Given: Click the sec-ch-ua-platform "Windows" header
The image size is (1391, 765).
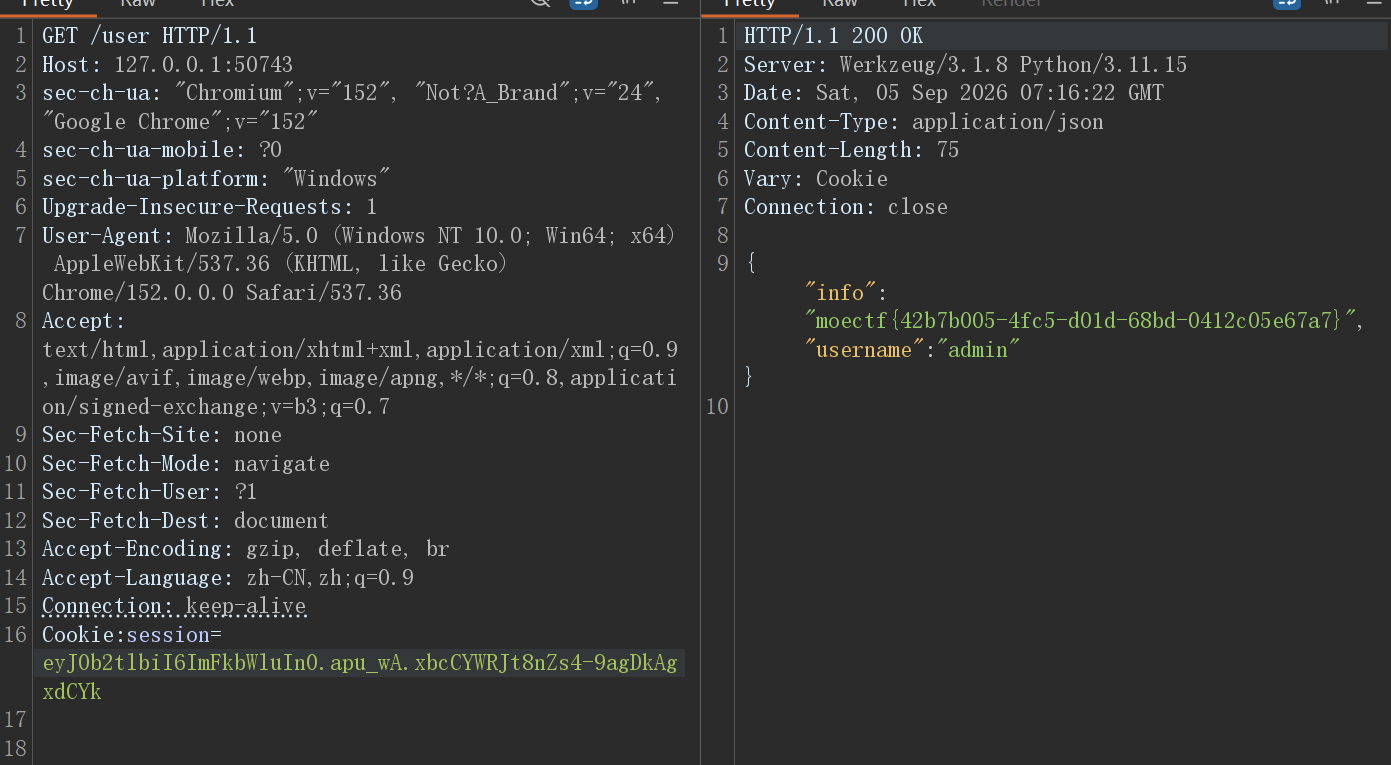Looking at the screenshot, I should click(x=216, y=179).
